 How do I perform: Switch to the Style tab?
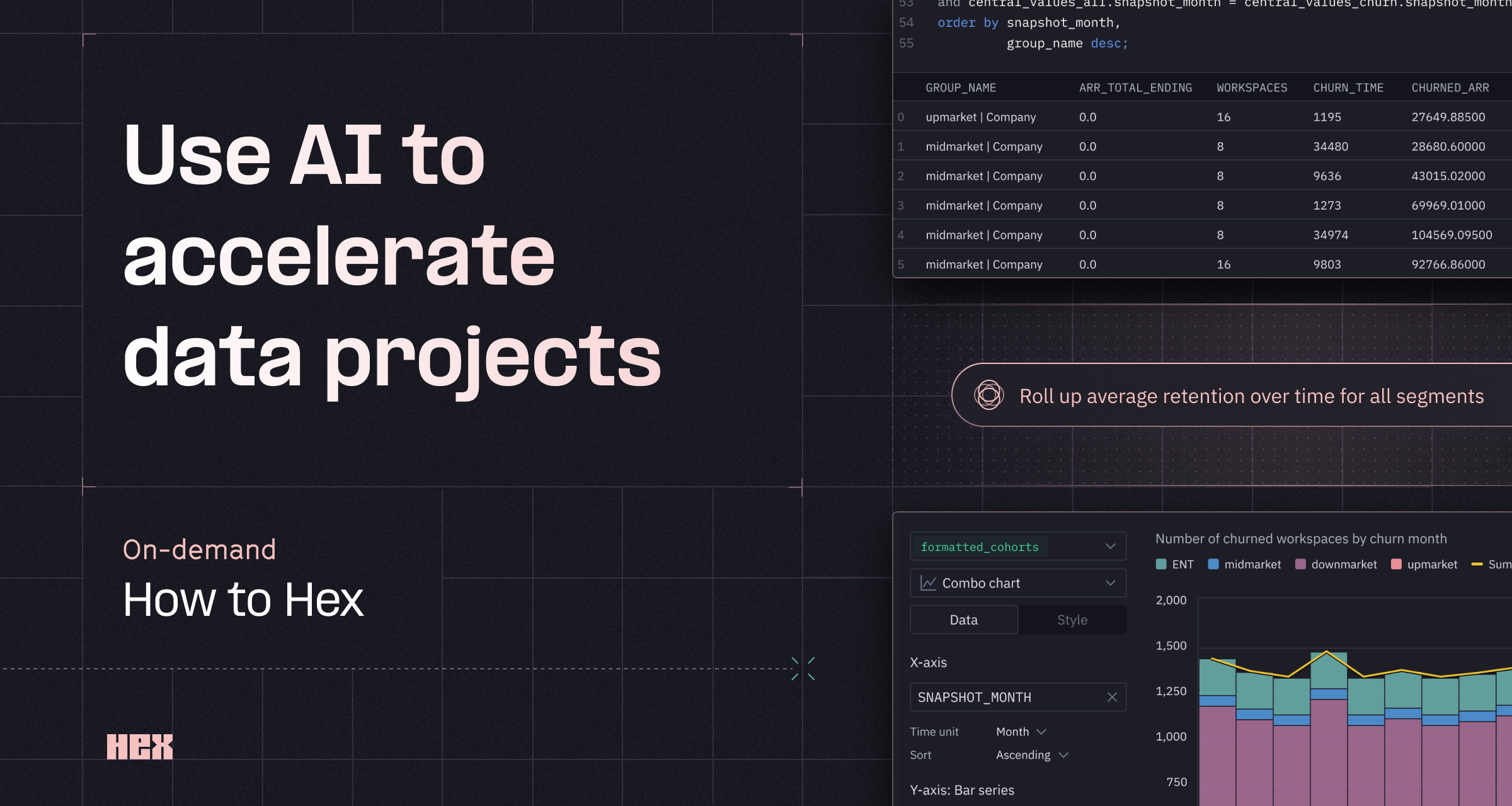1072,620
